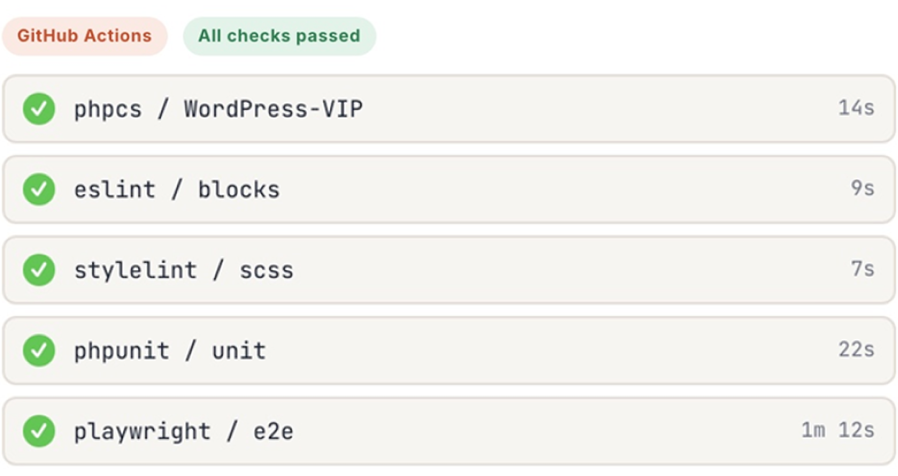Click the 22s duration on phpunit row
The height and width of the screenshot is (476, 898).
coord(856,349)
